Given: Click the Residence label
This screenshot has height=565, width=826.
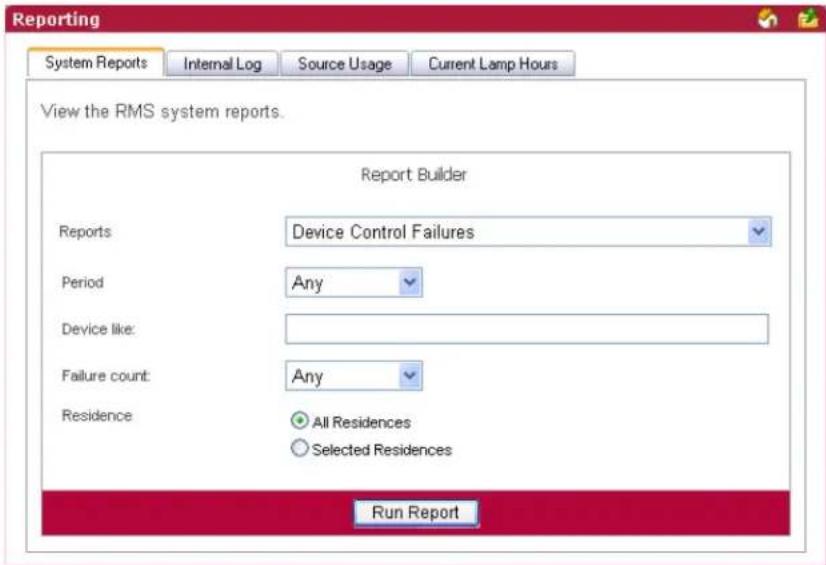Looking at the screenshot, I should click(97, 415).
